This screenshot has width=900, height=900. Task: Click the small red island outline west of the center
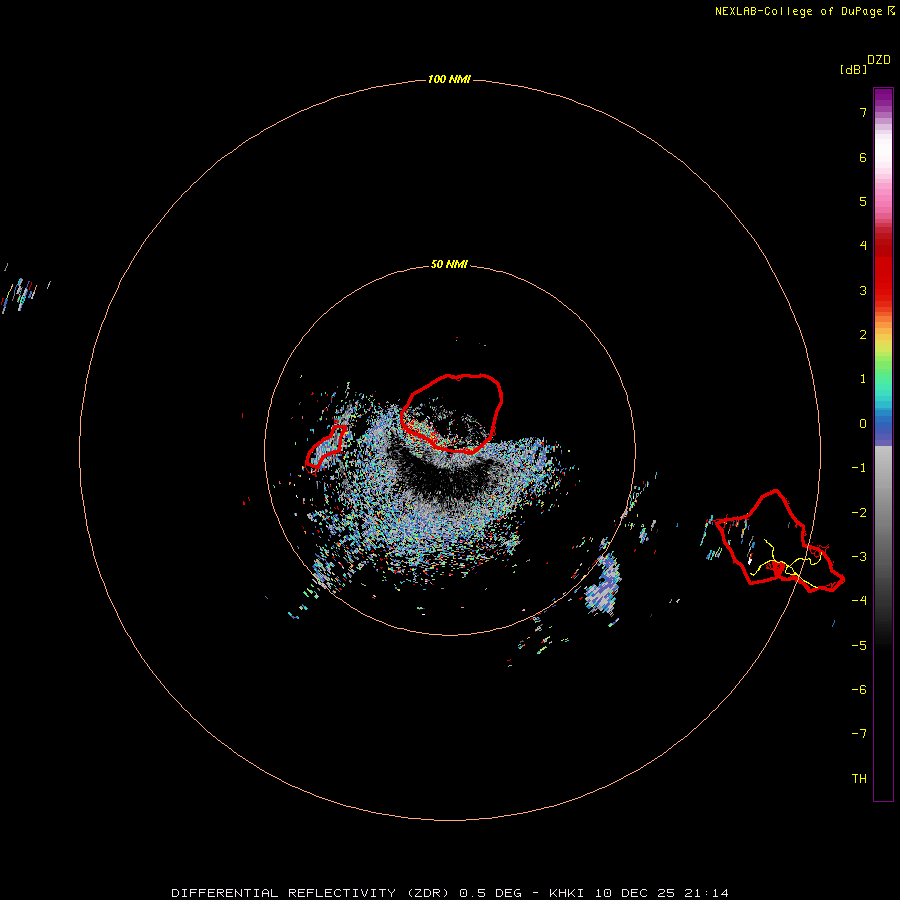[x=325, y=447]
